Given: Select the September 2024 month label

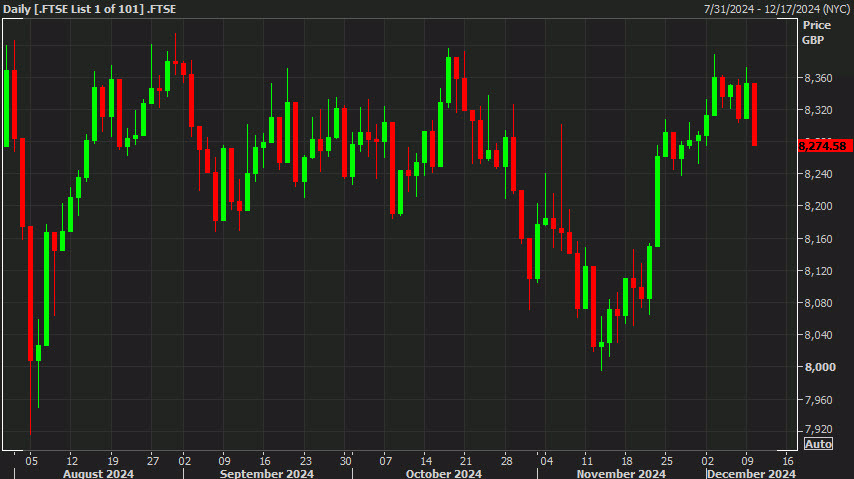Looking at the screenshot, I should [x=266, y=473].
